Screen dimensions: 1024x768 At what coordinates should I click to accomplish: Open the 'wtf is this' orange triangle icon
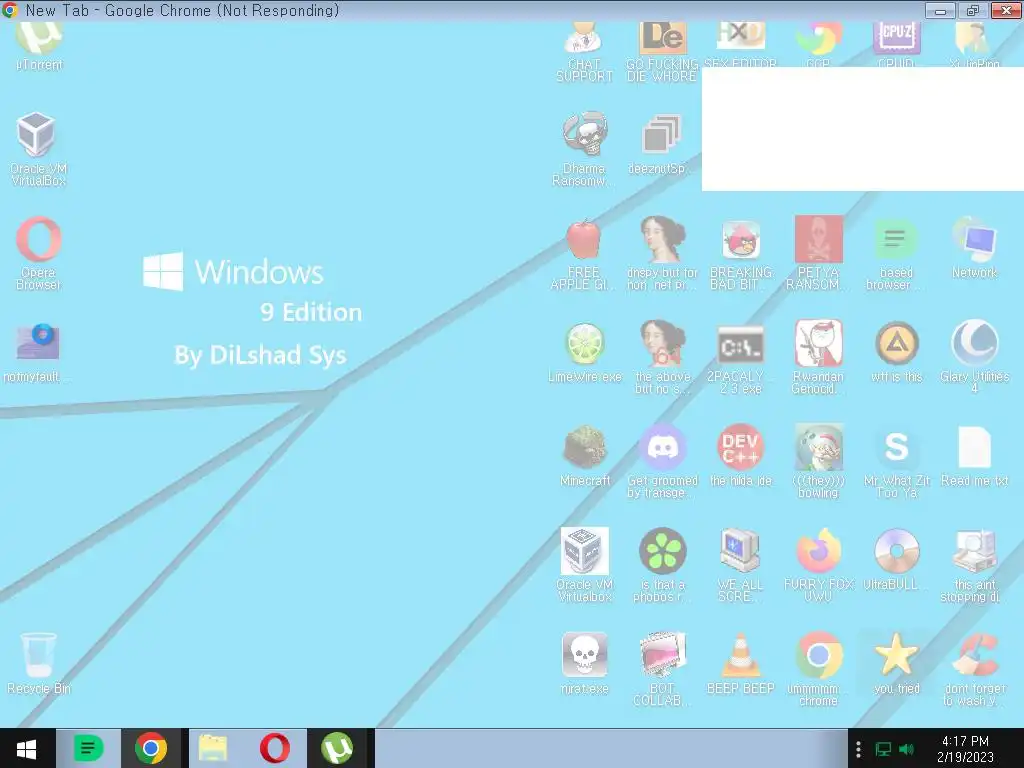[897, 353]
